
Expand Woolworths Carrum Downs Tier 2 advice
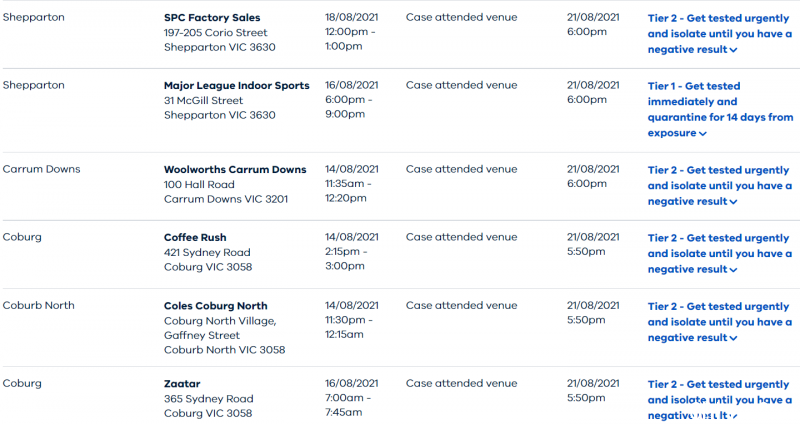[x=719, y=186]
